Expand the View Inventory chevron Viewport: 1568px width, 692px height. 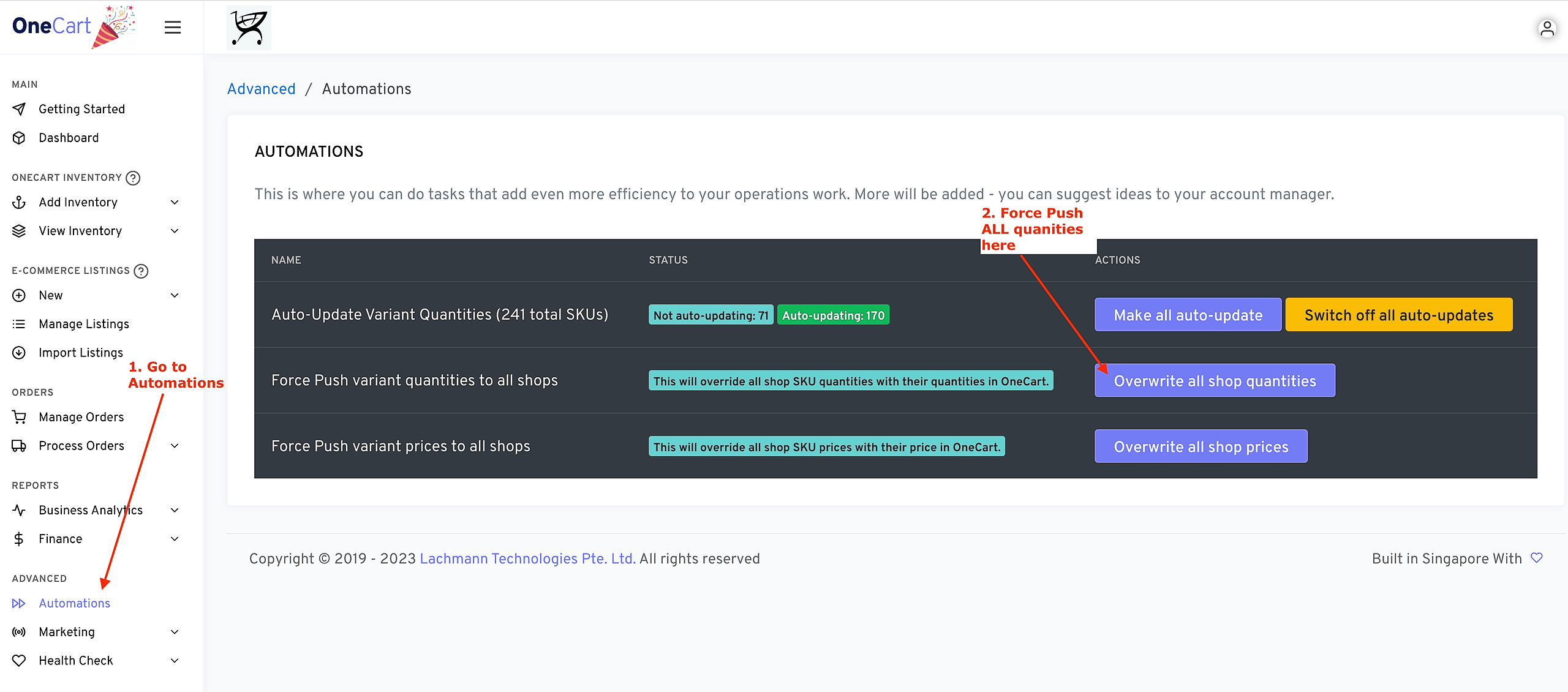coord(175,231)
